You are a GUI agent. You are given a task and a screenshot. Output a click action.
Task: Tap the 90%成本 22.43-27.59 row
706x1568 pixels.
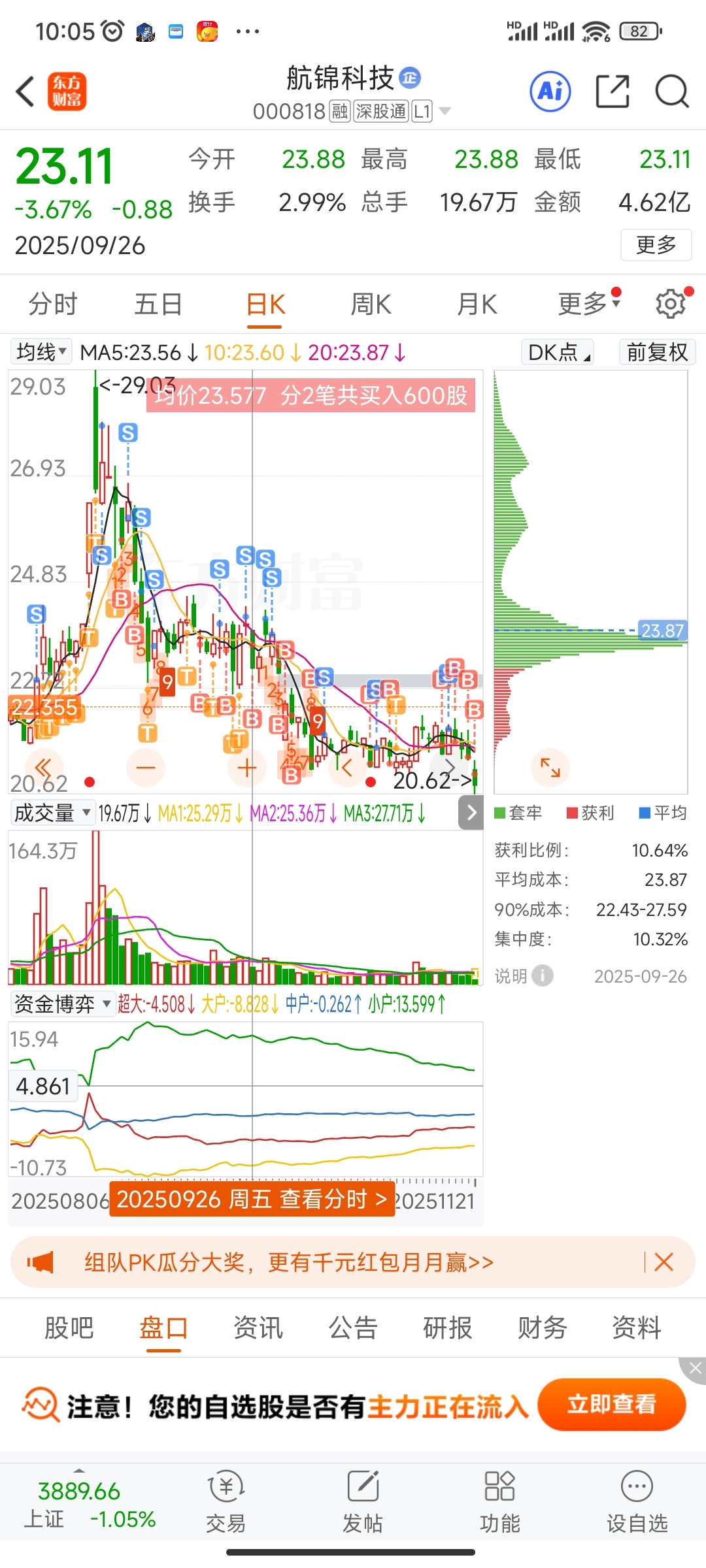click(x=591, y=909)
